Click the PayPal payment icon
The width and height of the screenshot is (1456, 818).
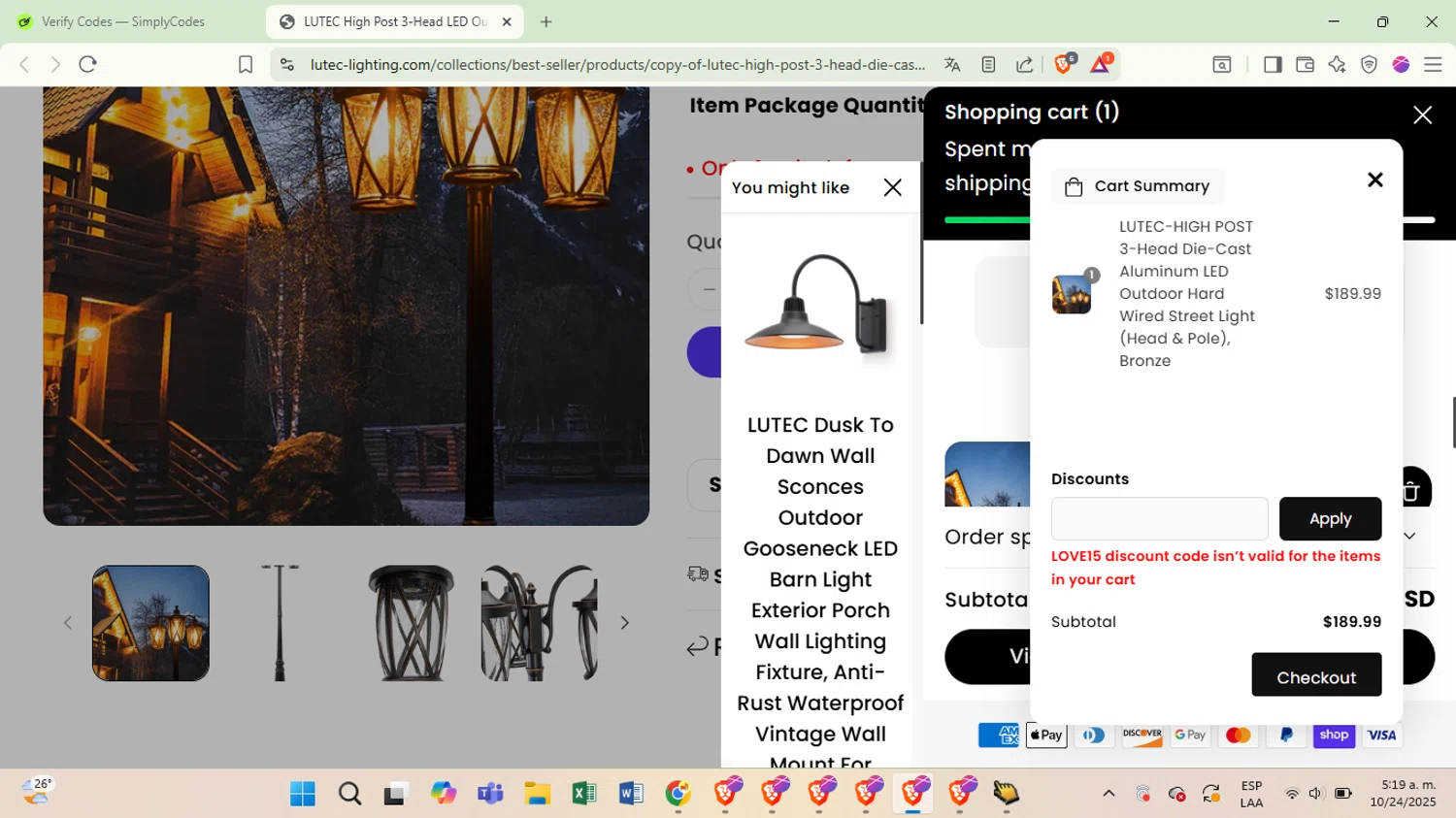click(x=1286, y=736)
